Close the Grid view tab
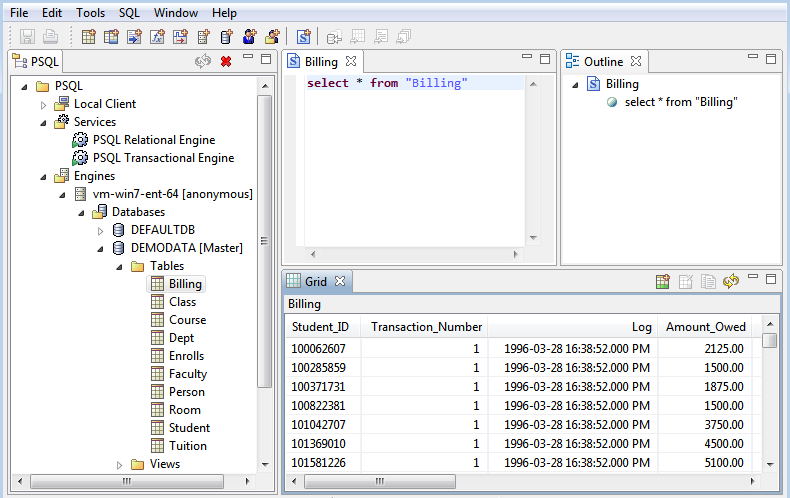 pyautogui.click(x=340, y=281)
